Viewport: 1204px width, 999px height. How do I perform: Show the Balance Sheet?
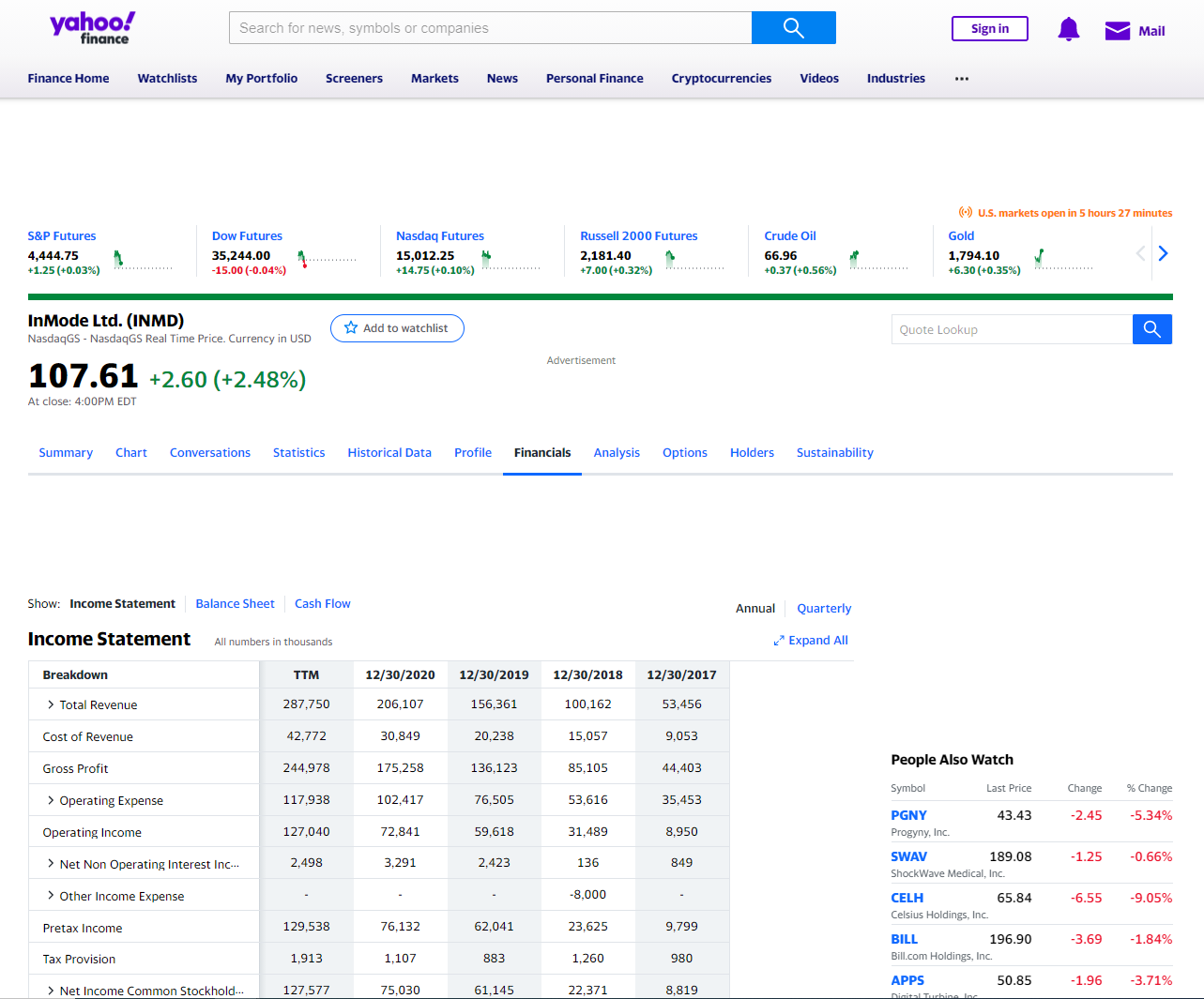point(235,604)
